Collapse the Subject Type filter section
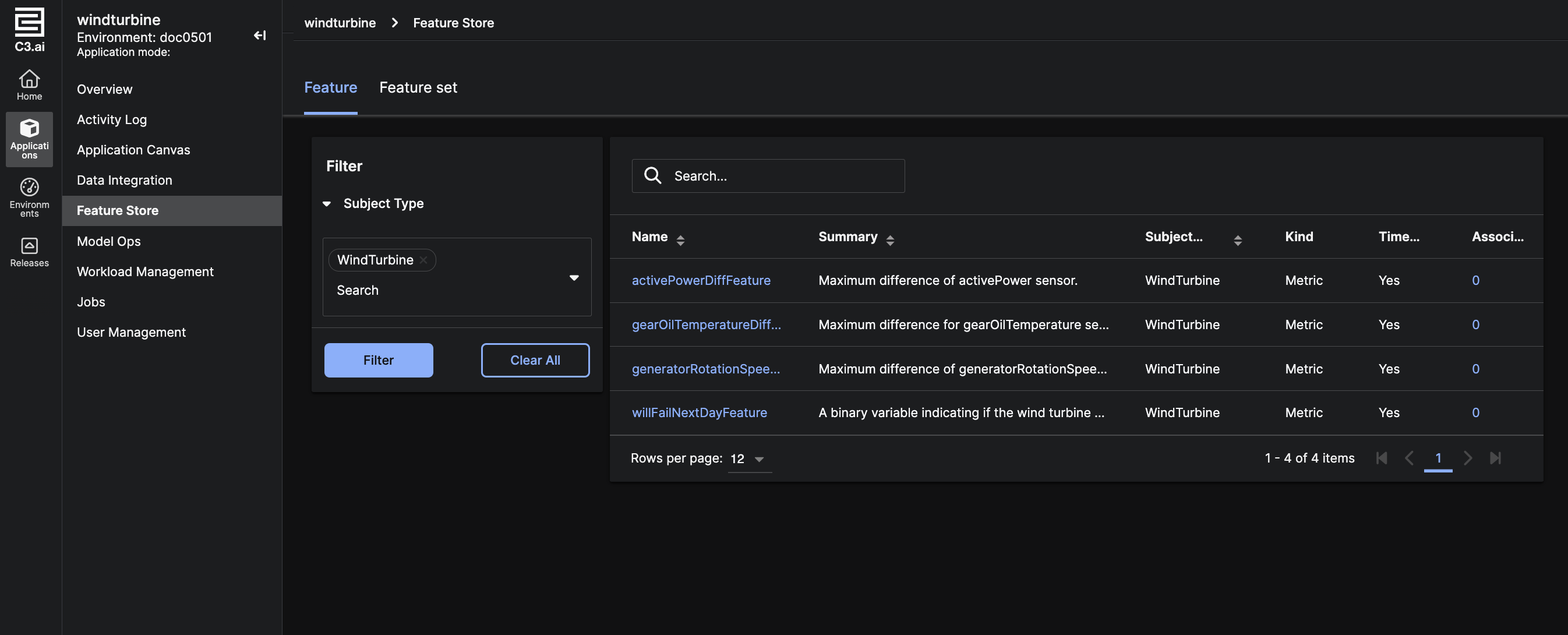The height and width of the screenshot is (635, 1568). click(x=327, y=203)
